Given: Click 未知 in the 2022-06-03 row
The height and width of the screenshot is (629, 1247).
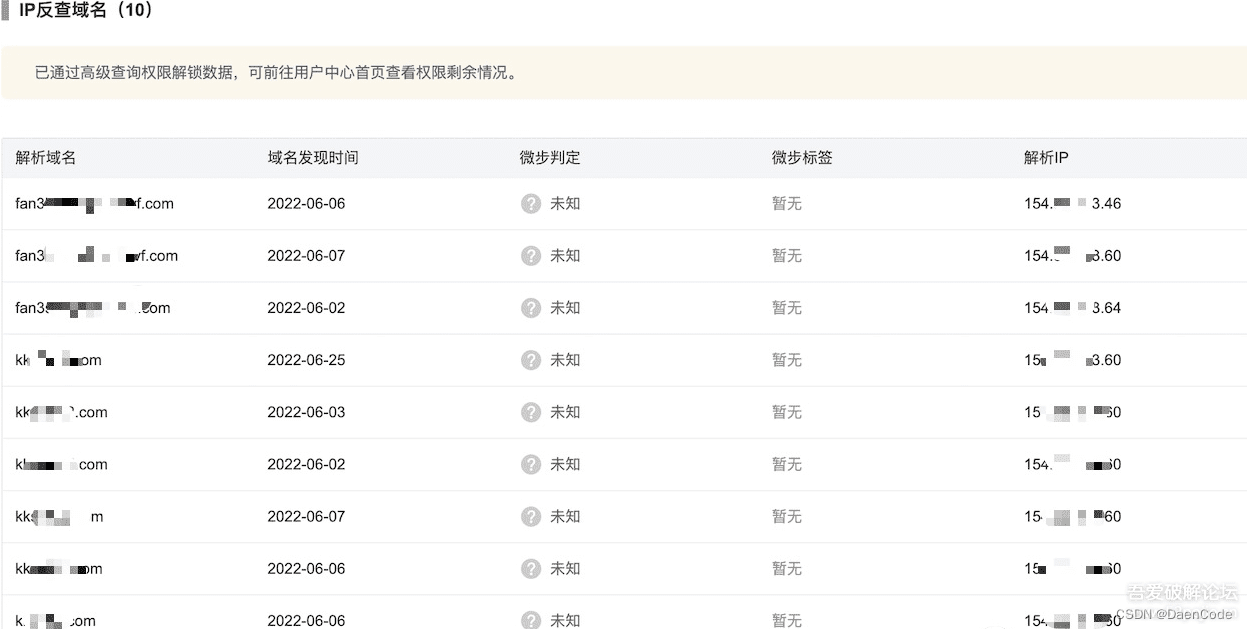Looking at the screenshot, I should [x=565, y=412].
